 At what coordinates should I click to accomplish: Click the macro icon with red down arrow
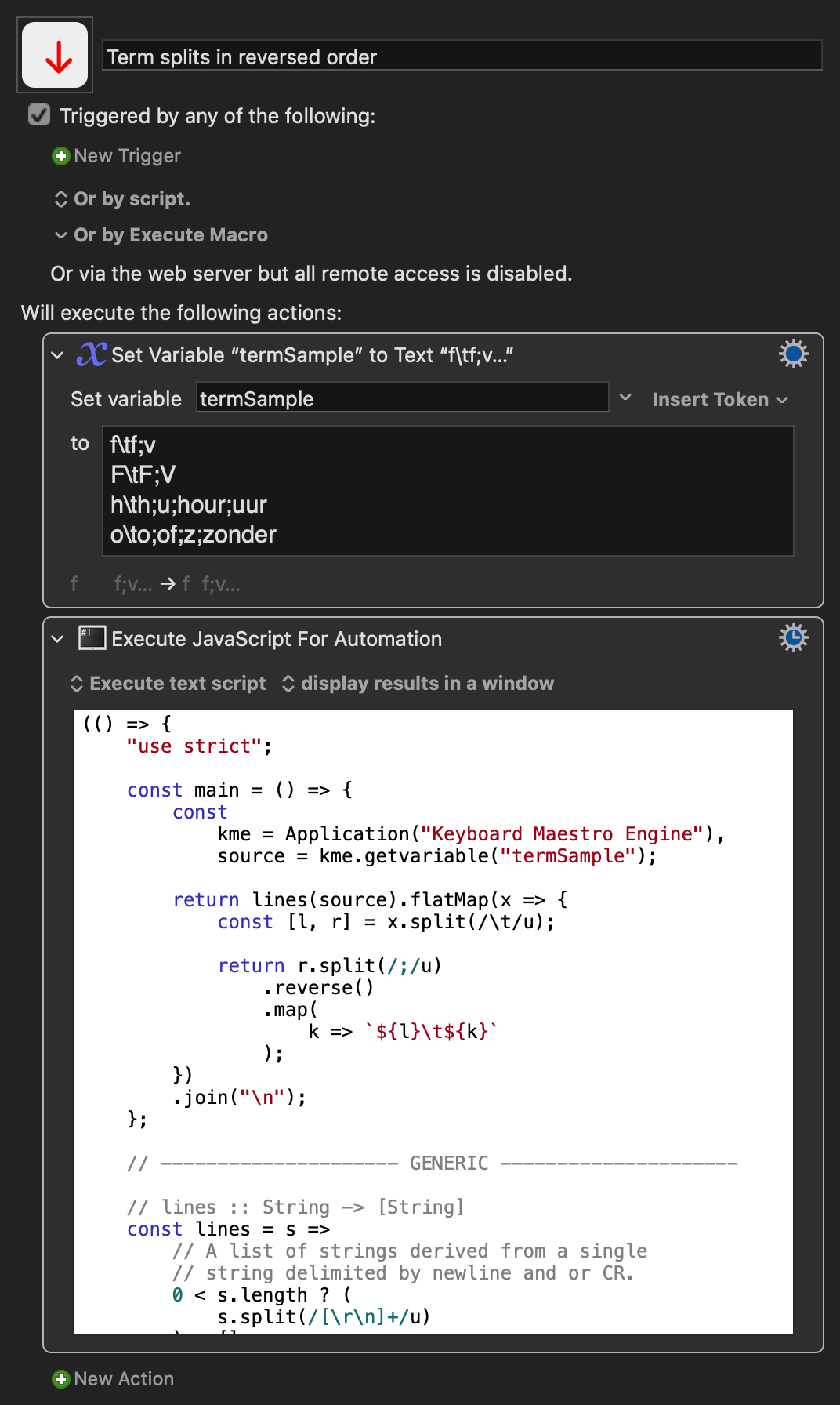55,55
